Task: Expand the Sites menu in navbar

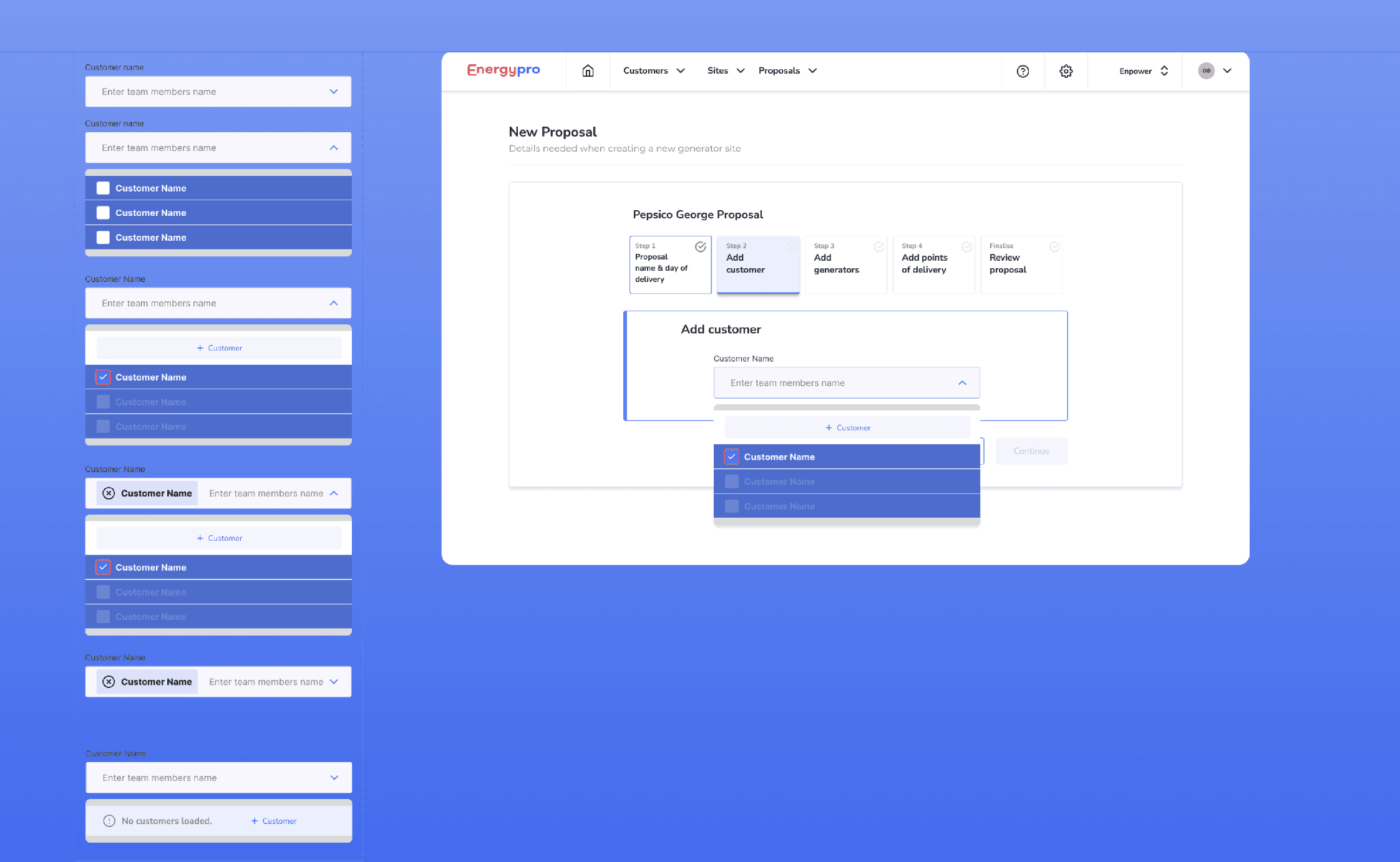Action: (x=726, y=70)
